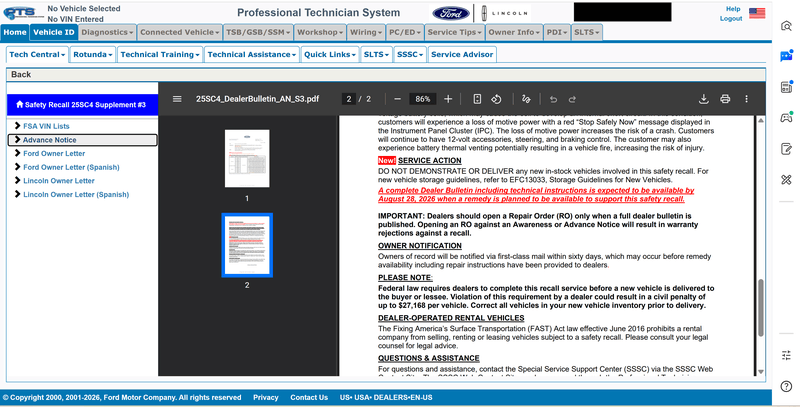The image size is (800, 407).
Task: Open the TSB/GSB/SSM dropdown
Action: click(x=258, y=32)
